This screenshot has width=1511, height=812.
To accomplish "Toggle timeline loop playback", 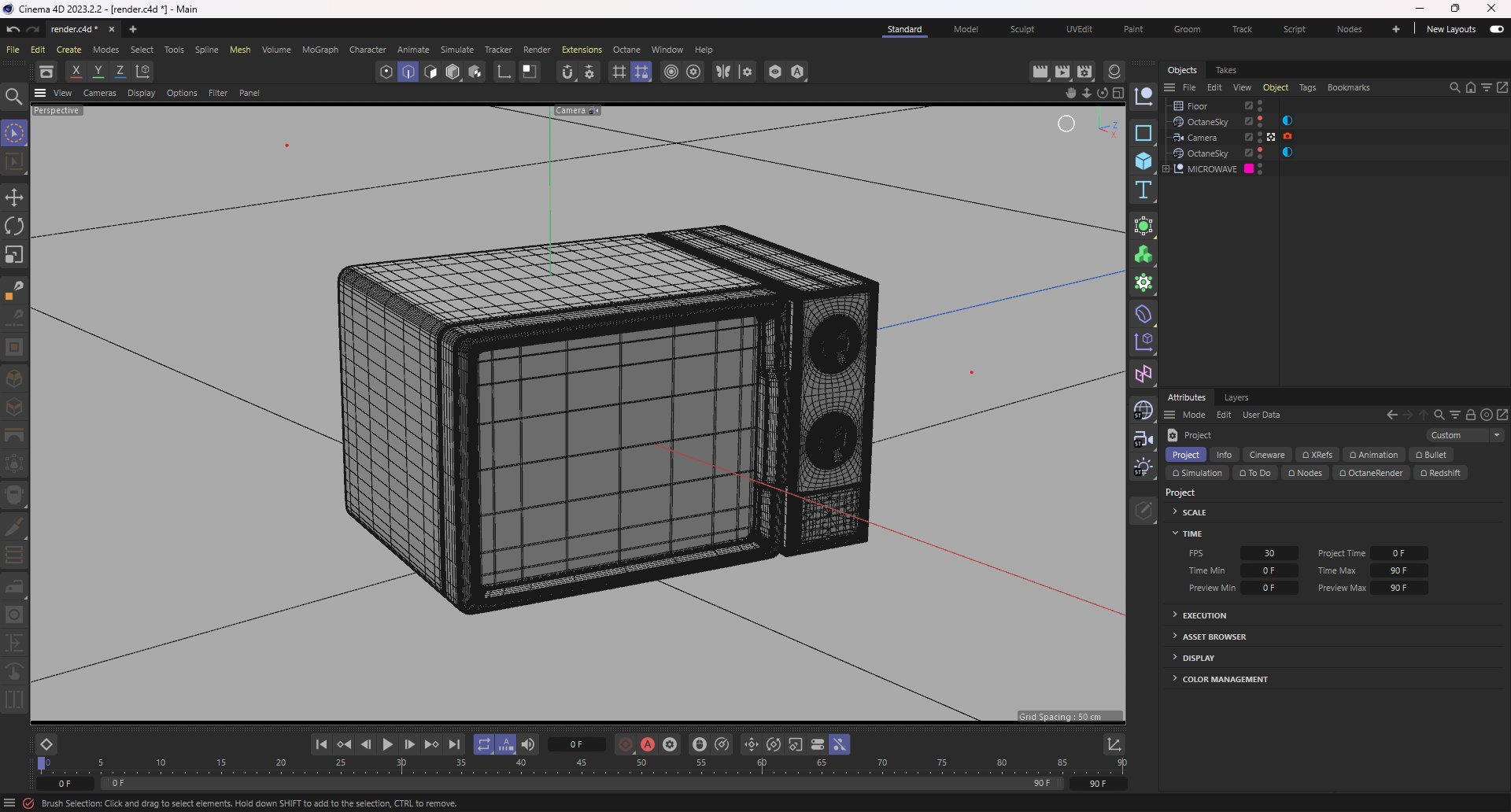I will pyautogui.click(x=483, y=744).
